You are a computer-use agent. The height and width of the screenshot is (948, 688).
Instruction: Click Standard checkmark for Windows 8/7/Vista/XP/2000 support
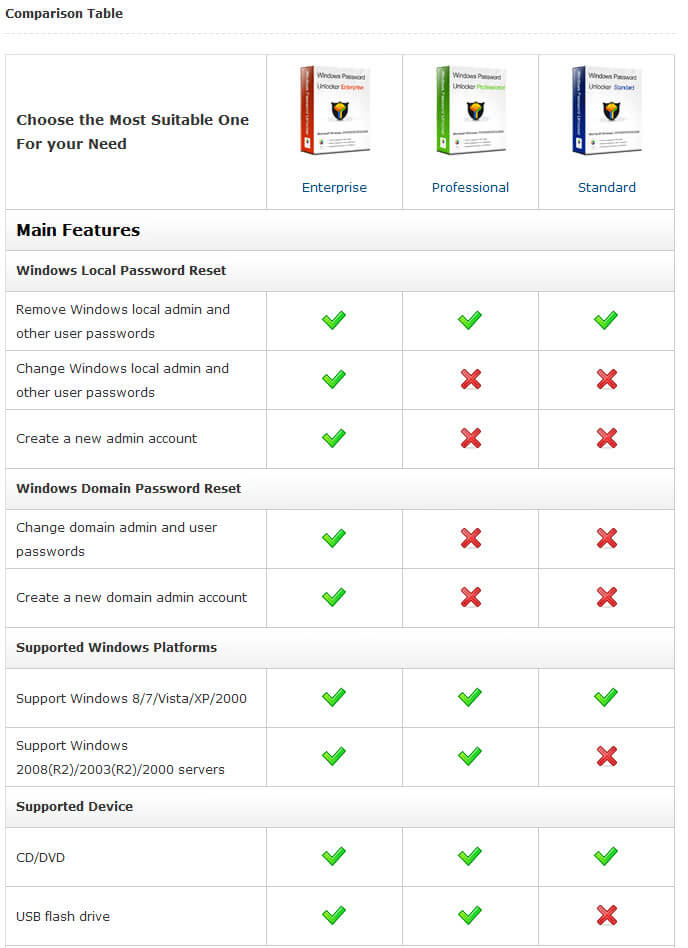[x=606, y=697]
